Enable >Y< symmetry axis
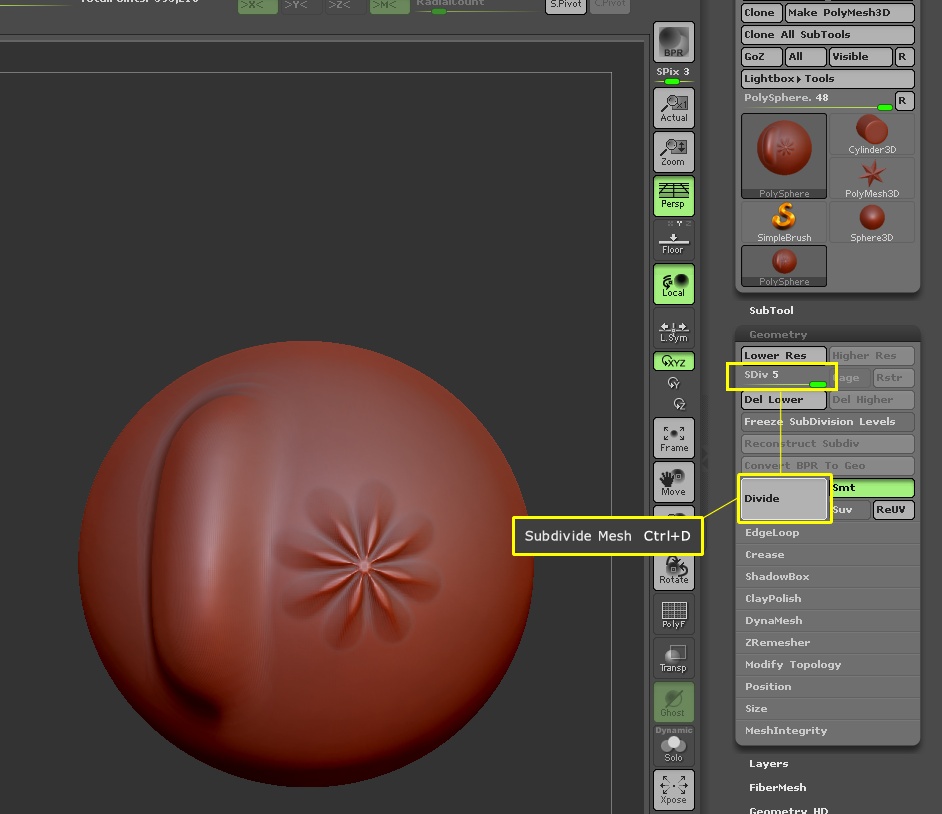Screen dimensions: 942x814 click(302, 5)
